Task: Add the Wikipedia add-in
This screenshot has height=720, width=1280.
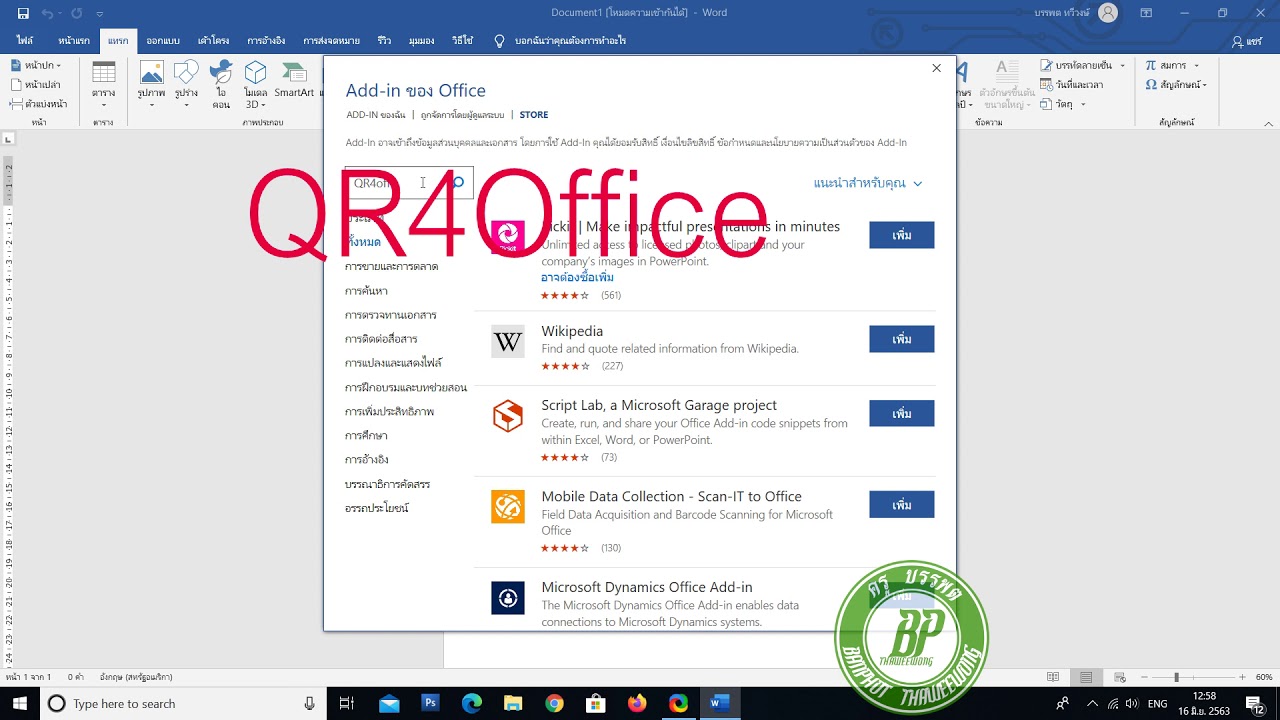Action: point(902,339)
